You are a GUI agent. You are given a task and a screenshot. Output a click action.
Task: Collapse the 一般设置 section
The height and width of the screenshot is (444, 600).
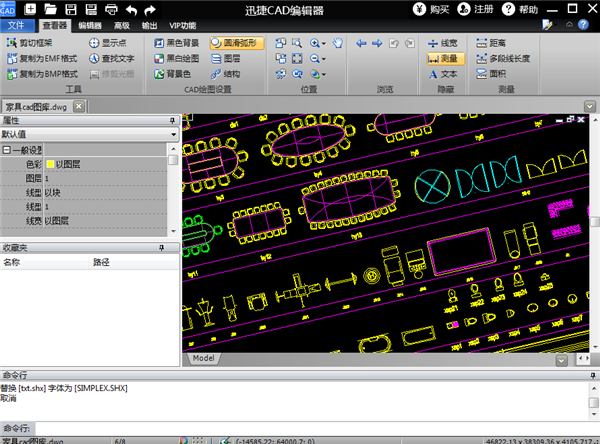[7, 150]
